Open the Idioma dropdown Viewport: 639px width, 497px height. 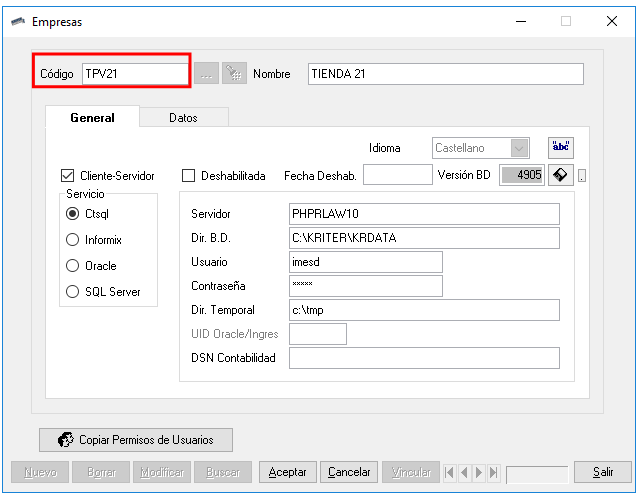[x=519, y=148]
